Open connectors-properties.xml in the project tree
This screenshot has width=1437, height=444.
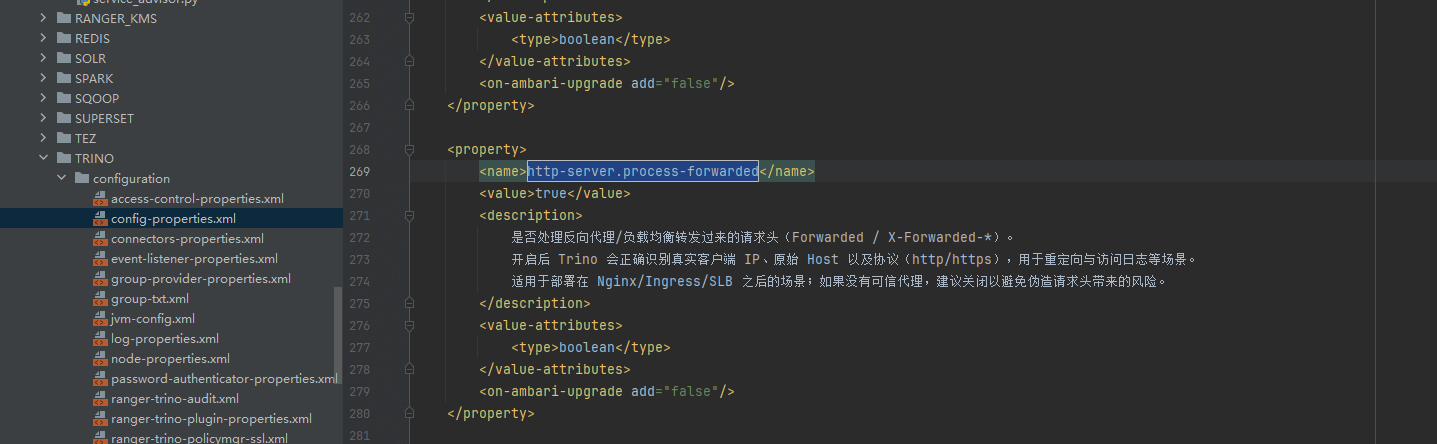(187, 238)
